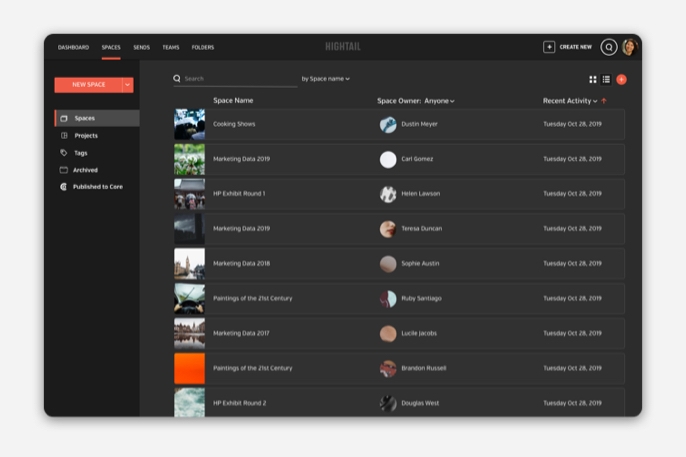Click the Archived folder icon
The width and height of the screenshot is (686, 457).
[x=64, y=170]
